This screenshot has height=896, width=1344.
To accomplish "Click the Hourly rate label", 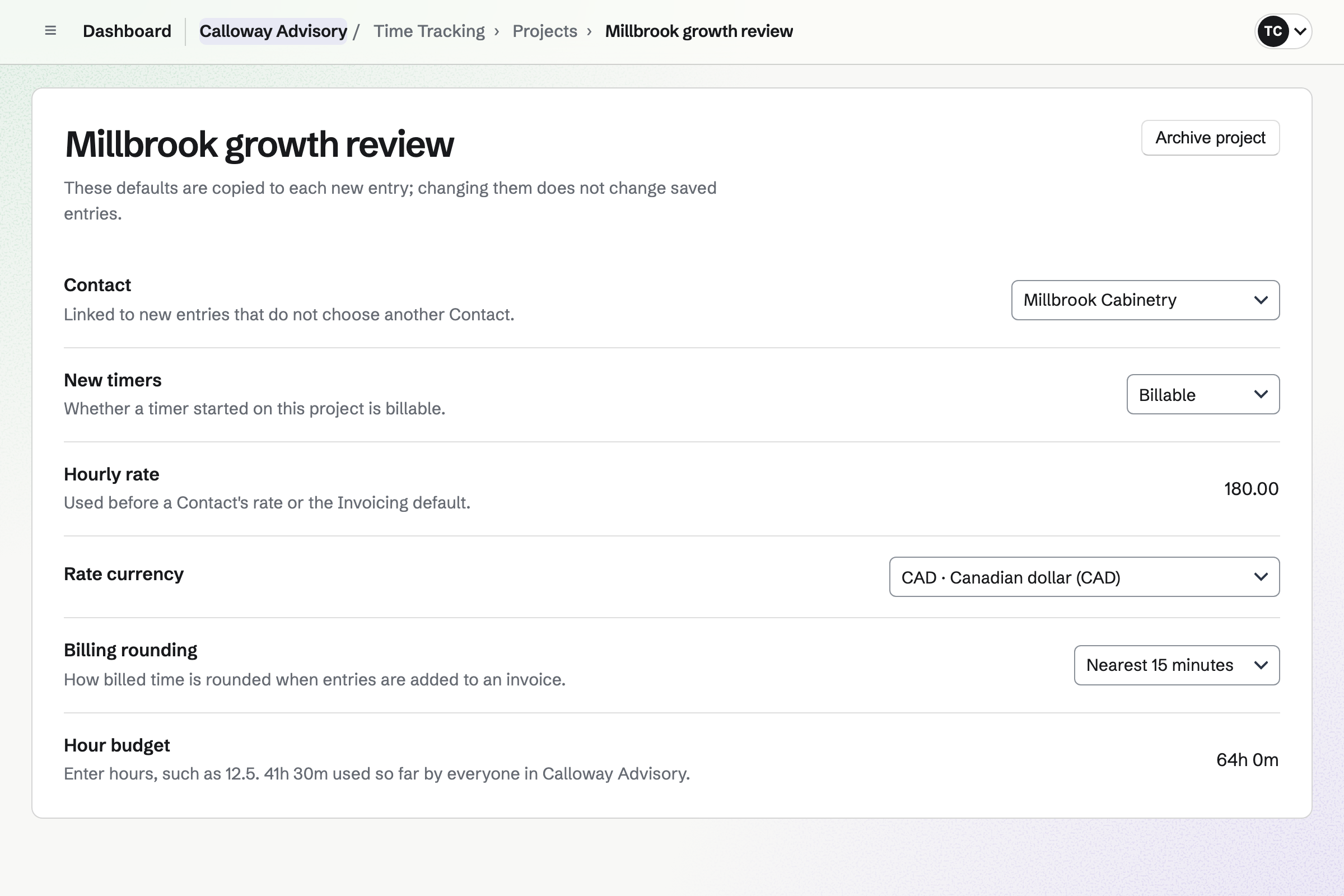I will point(111,474).
